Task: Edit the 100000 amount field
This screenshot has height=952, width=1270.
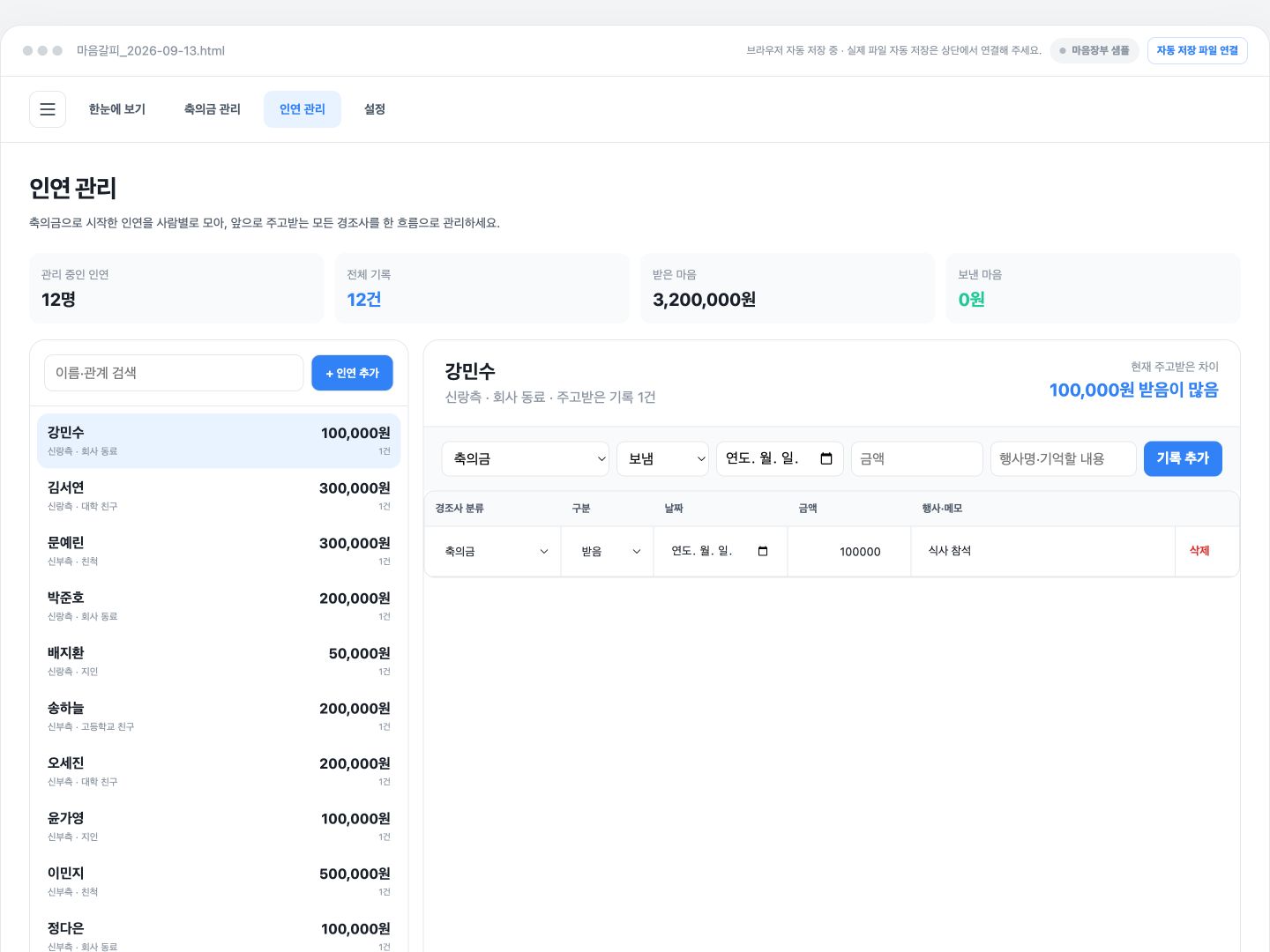Action: coord(849,552)
